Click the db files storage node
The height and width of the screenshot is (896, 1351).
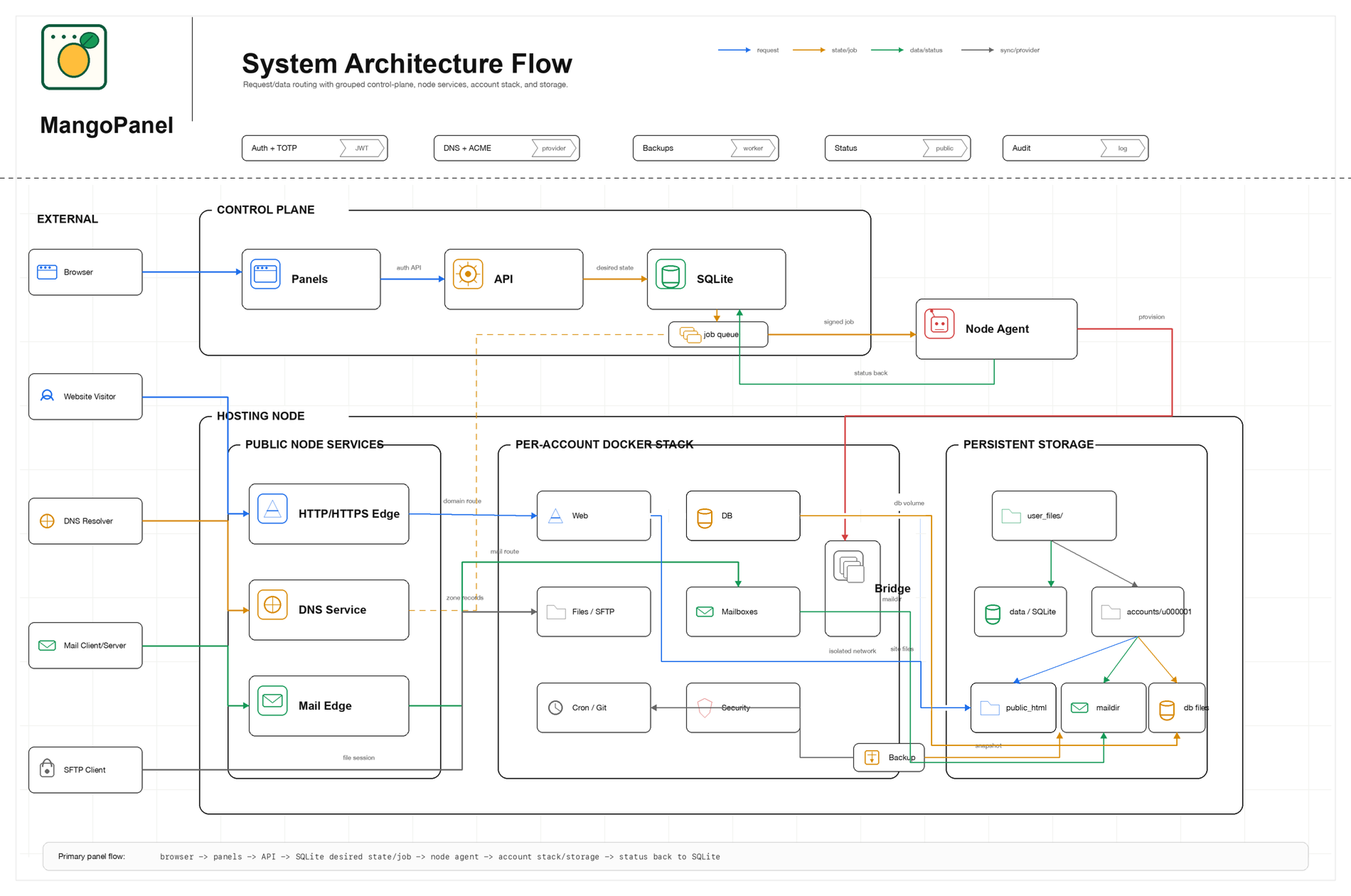tap(1177, 708)
